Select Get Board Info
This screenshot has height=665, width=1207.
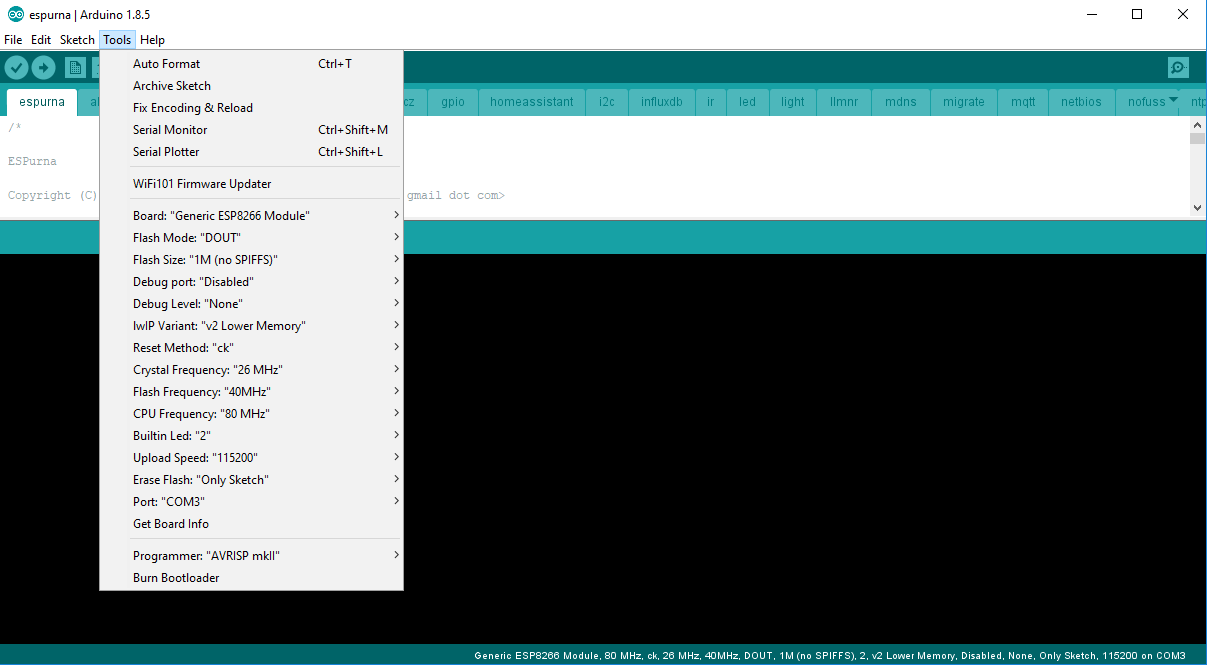point(251,524)
